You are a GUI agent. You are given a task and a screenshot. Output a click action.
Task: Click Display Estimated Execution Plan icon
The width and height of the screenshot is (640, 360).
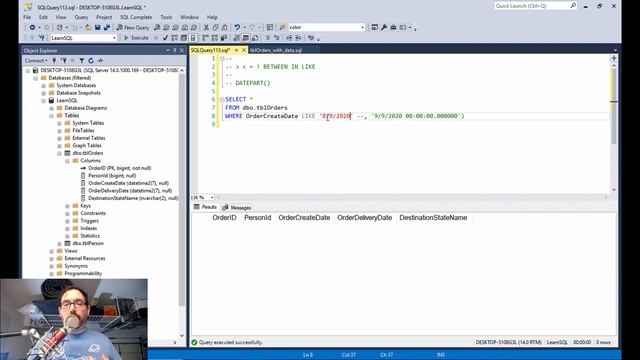coord(174,38)
